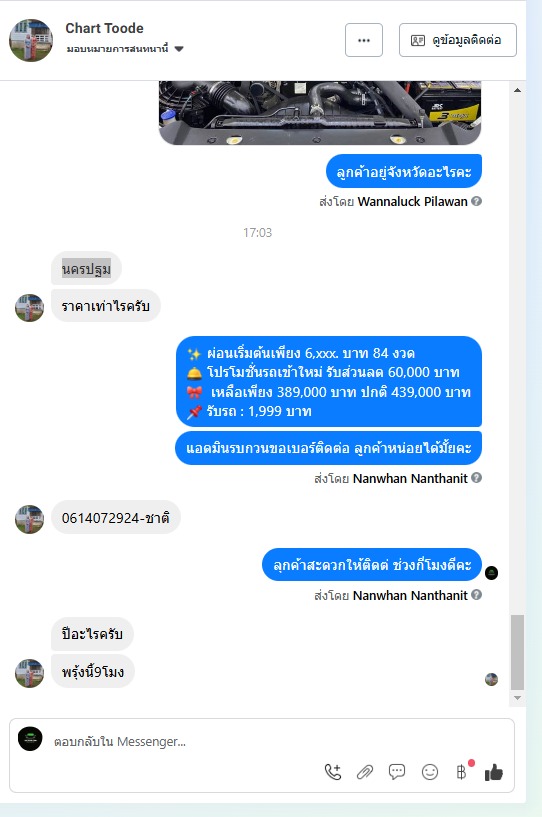Click the view contact info button
This screenshot has height=817, width=542.
point(458,40)
